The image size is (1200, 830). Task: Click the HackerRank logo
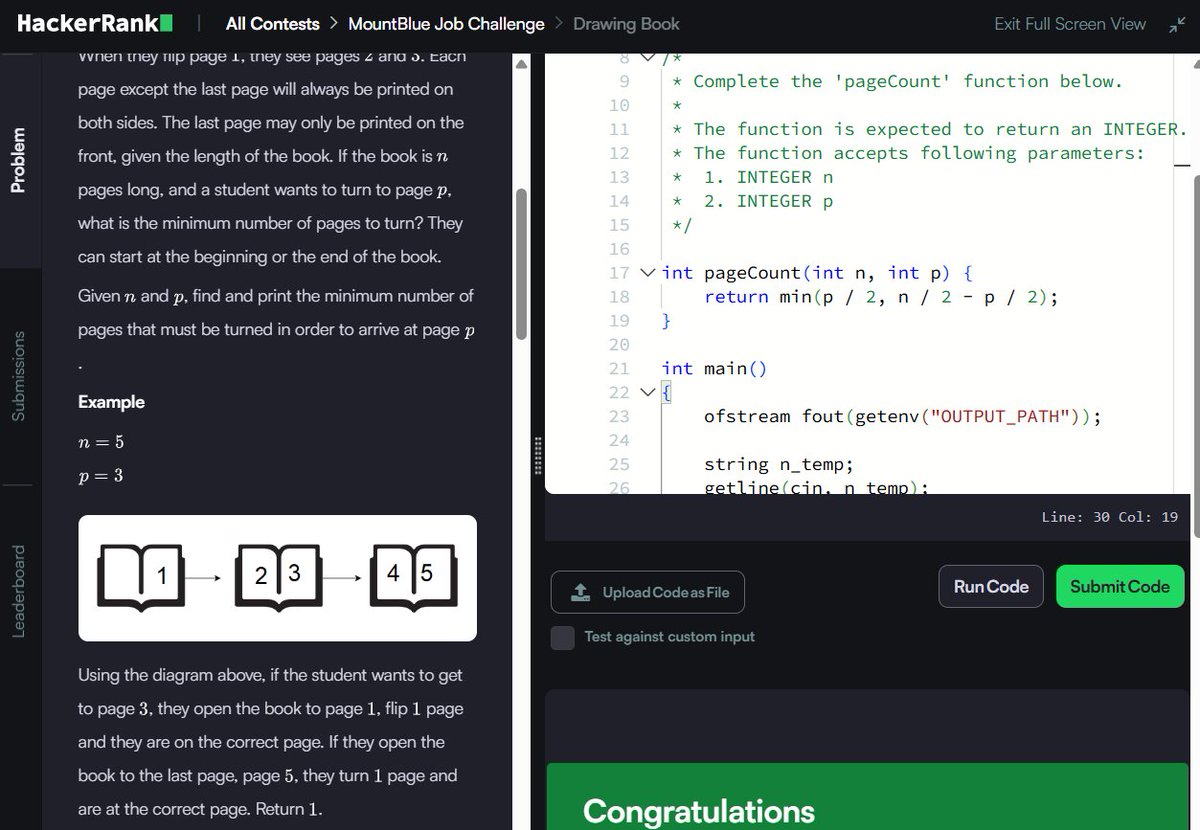pyautogui.click(x=96, y=23)
